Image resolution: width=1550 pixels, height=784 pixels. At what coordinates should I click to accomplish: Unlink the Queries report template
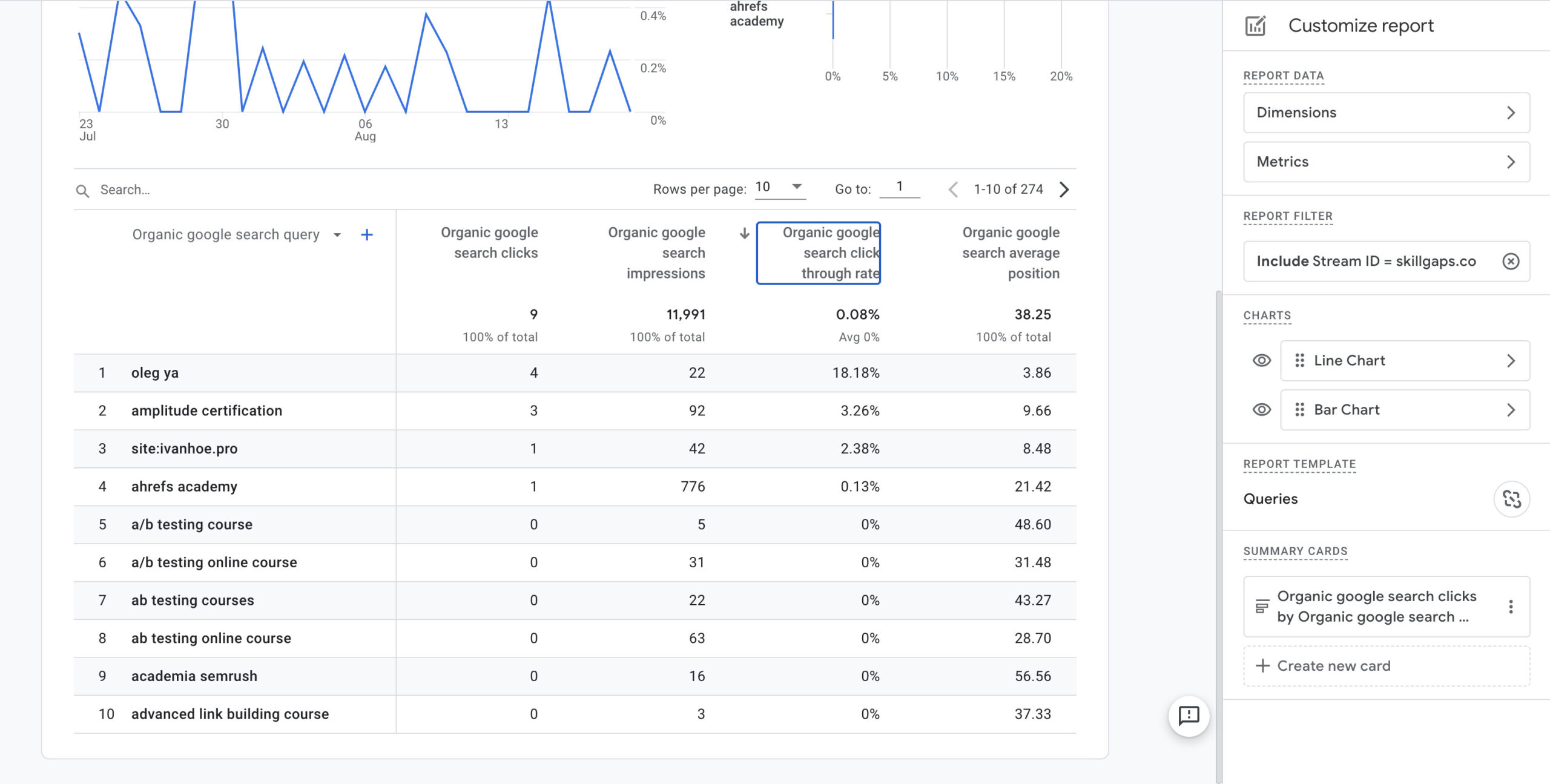1511,499
